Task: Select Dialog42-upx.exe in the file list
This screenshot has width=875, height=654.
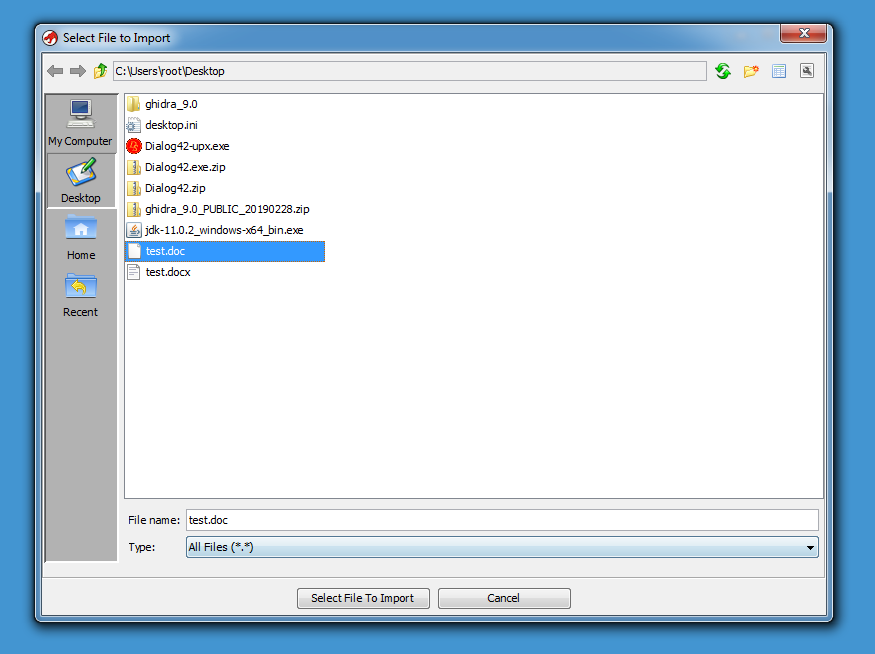Action: pos(186,146)
